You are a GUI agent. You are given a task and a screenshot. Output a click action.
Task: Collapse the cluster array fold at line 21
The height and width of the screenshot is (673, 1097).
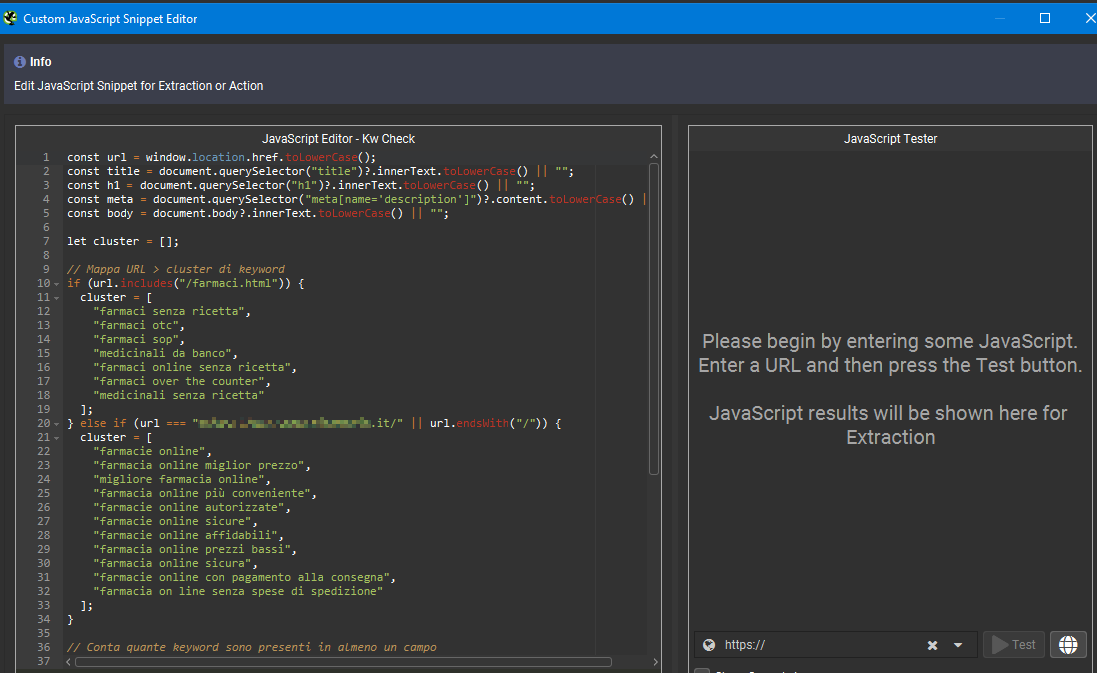coord(57,438)
